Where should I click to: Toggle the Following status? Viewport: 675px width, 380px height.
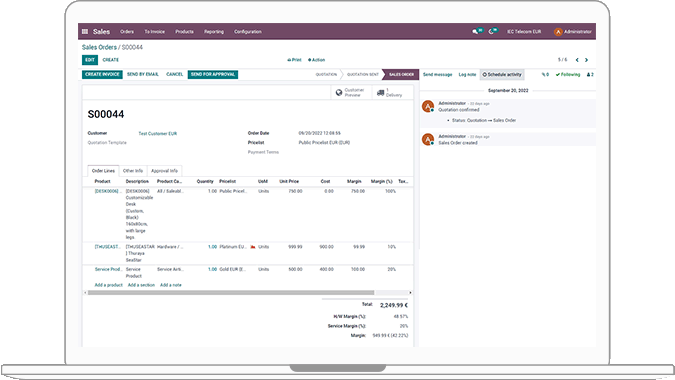(x=568, y=74)
